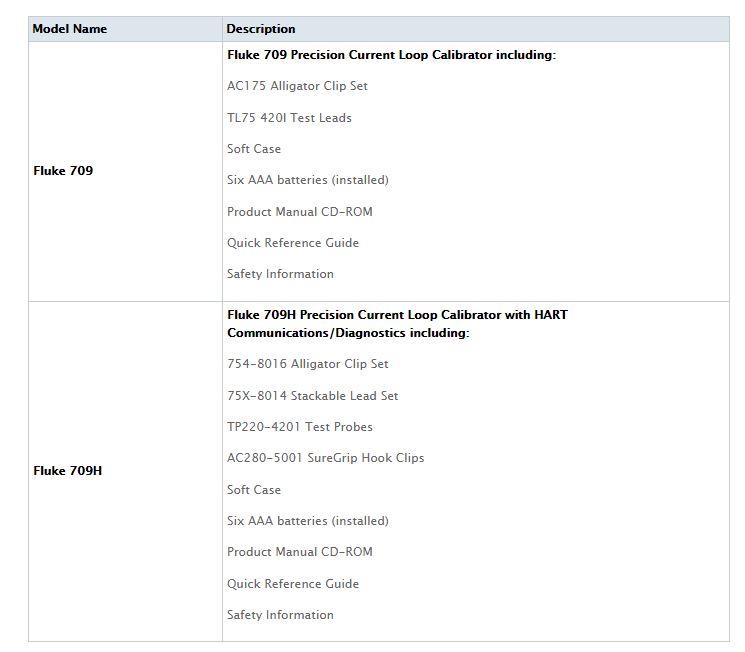Click the 'Description' column header
Viewport: 745px width, 652px height.
pyautogui.click(x=476, y=29)
